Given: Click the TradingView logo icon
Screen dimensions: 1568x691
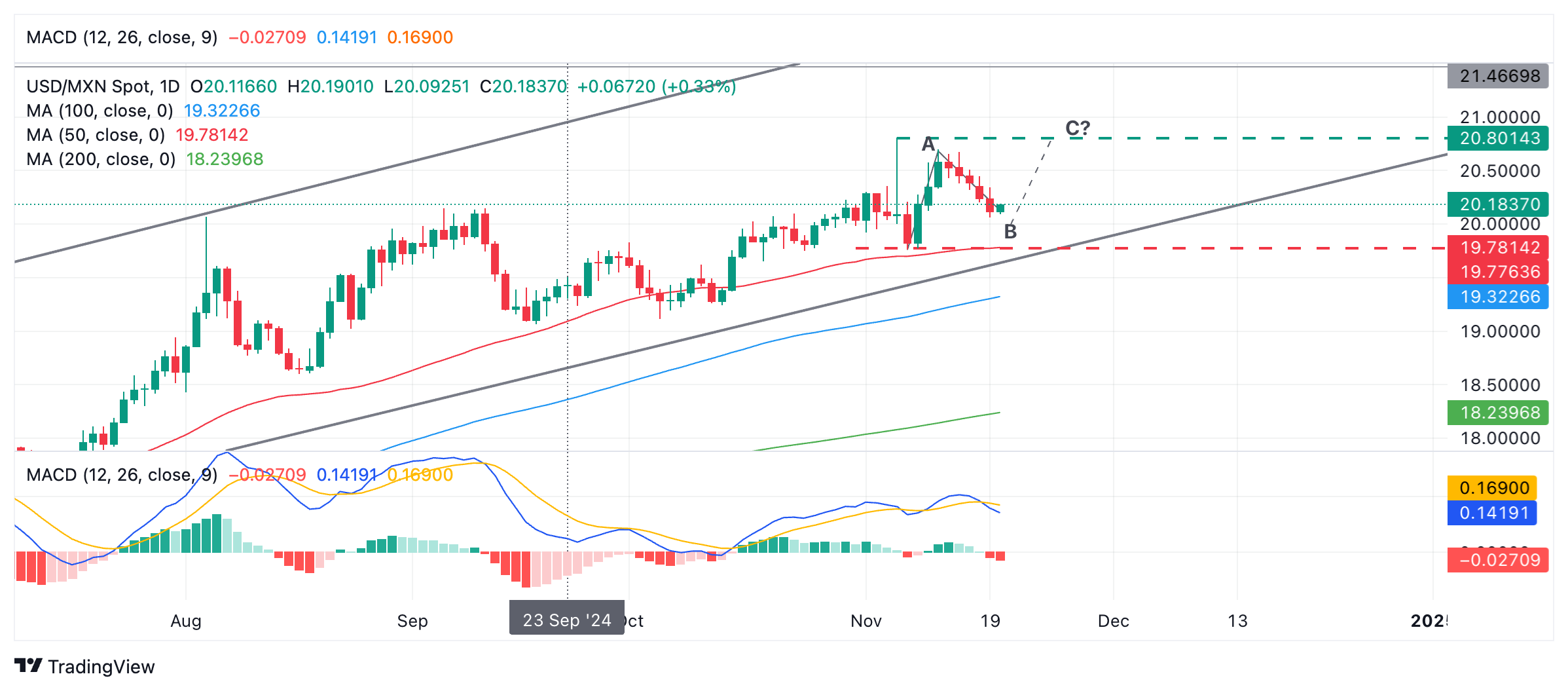Looking at the screenshot, I should (x=28, y=665).
